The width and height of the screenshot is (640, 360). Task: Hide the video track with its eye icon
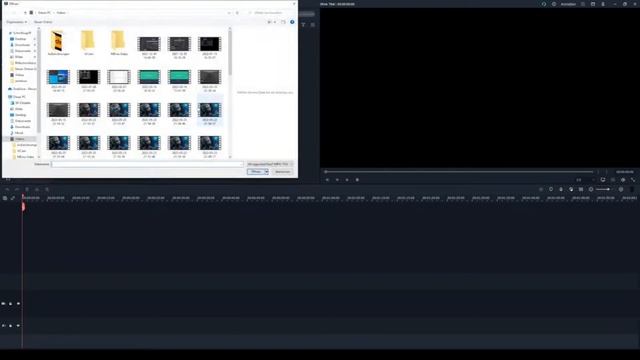click(x=18, y=304)
